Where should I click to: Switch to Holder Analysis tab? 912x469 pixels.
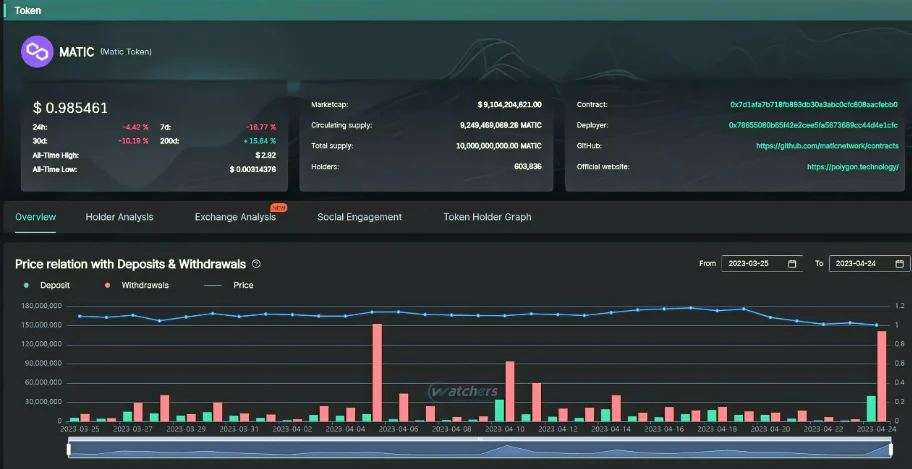tap(119, 217)
